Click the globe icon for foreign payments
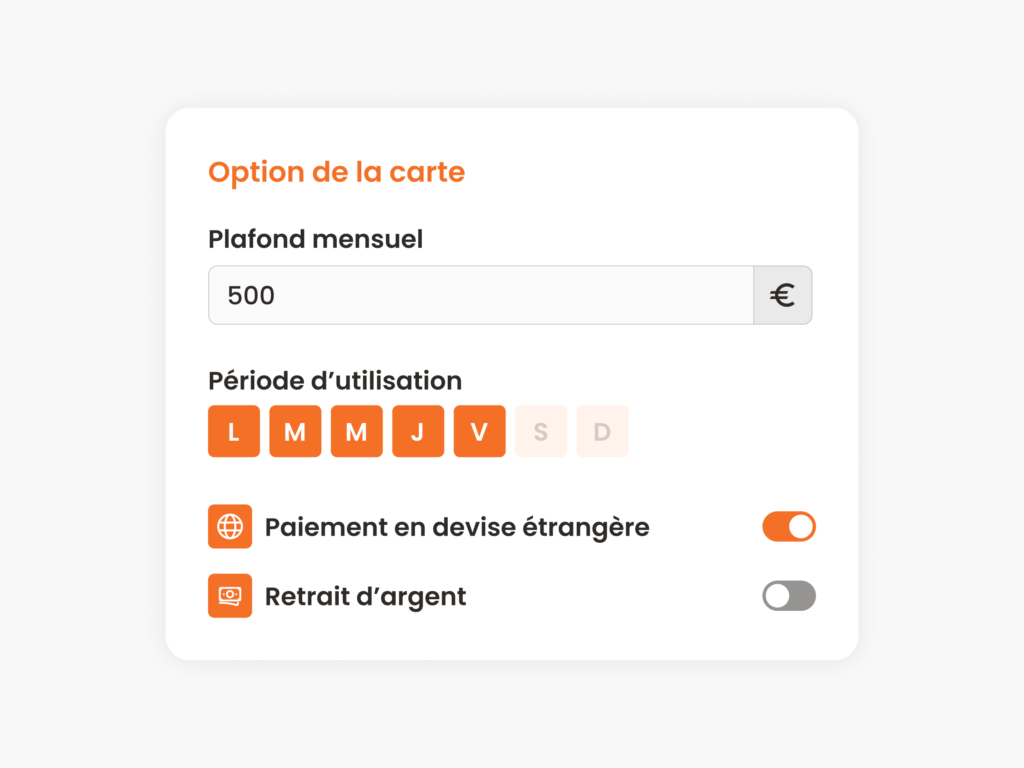 229,527
